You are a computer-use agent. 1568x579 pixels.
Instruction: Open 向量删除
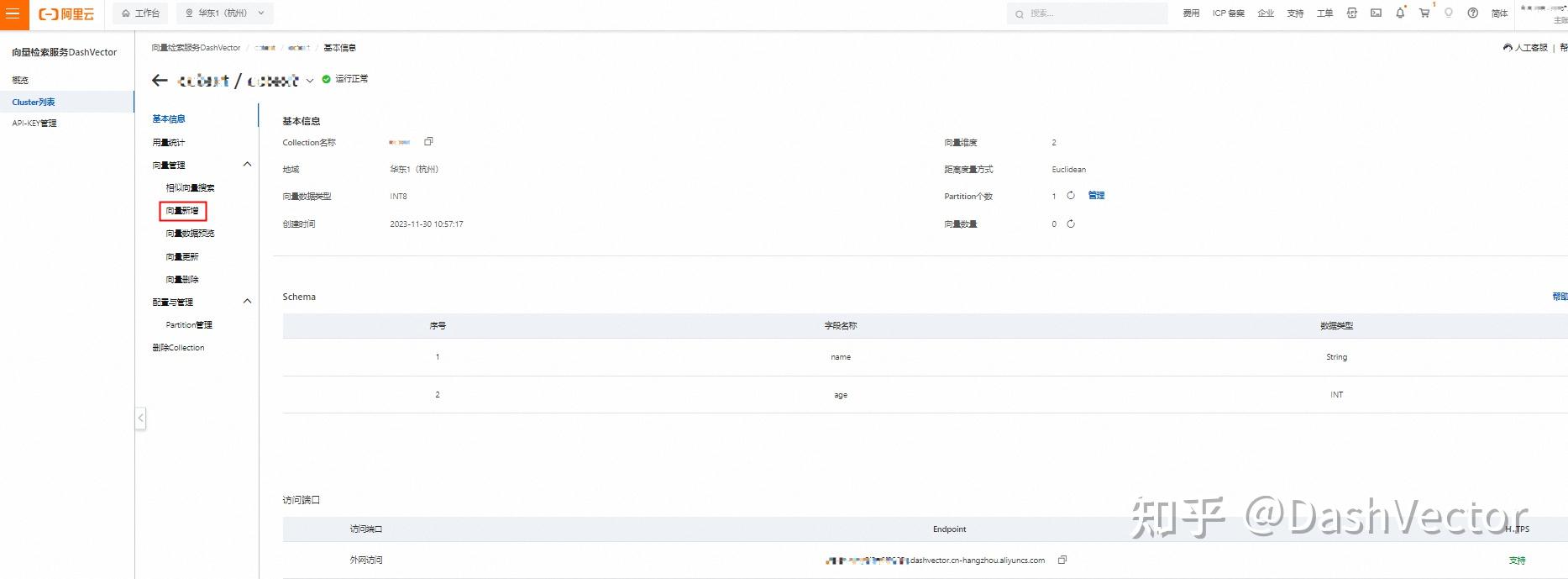182,279
